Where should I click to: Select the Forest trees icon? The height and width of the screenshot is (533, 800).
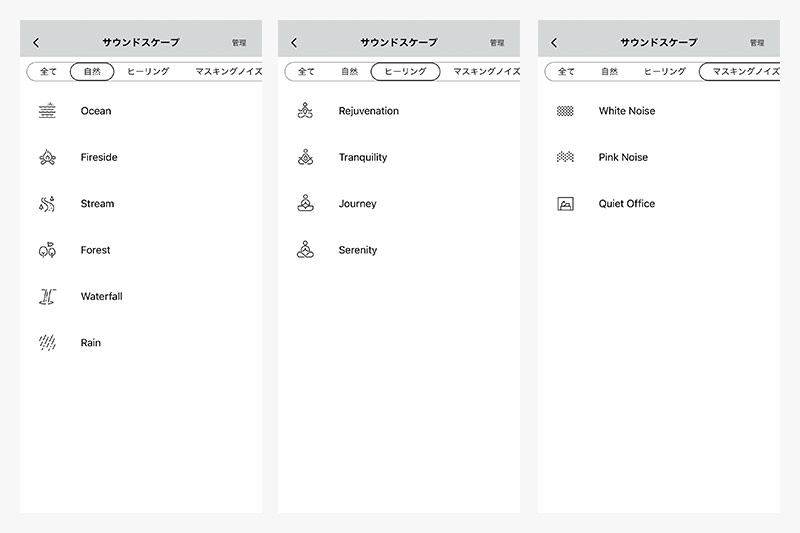(47, 250)
